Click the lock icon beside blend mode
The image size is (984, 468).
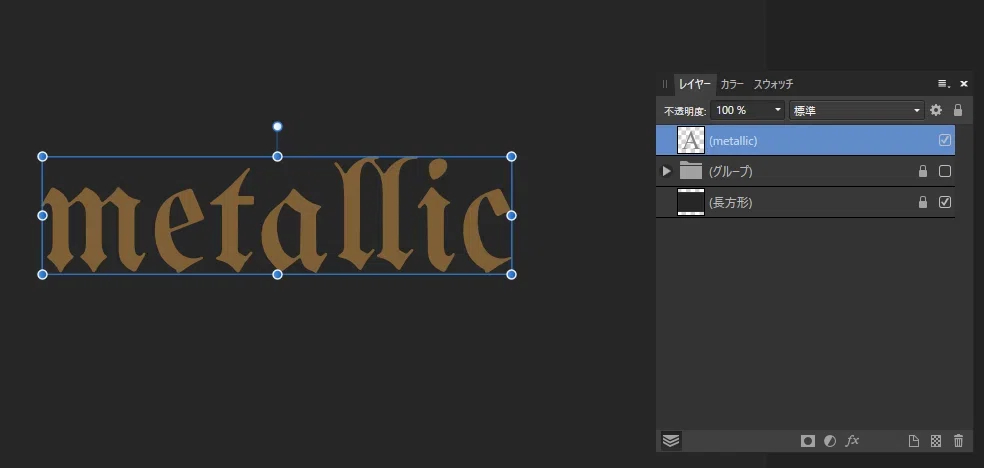pos(958,110)
